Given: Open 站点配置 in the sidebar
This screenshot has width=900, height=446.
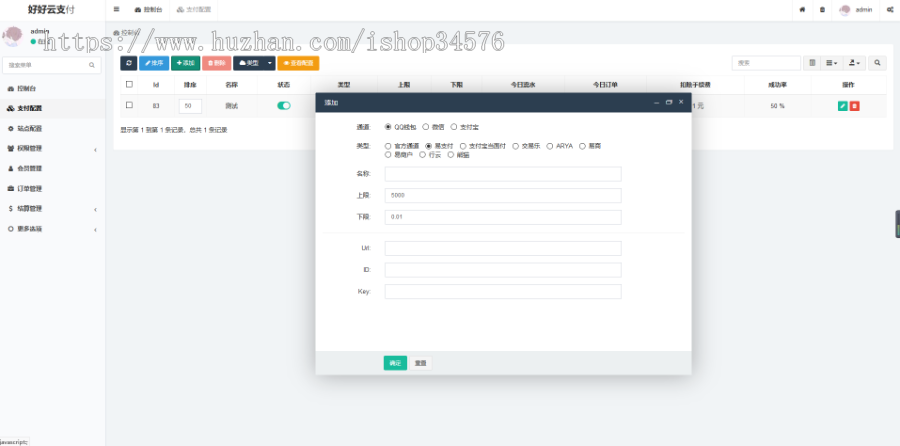Looking at the screenshot, I should [52, 129].
